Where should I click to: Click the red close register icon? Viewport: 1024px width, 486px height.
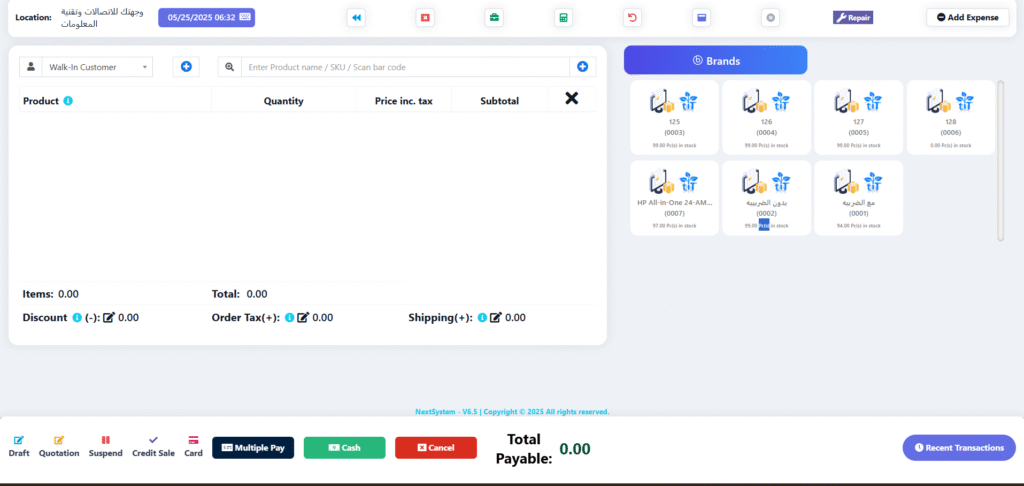coord(425,18)
